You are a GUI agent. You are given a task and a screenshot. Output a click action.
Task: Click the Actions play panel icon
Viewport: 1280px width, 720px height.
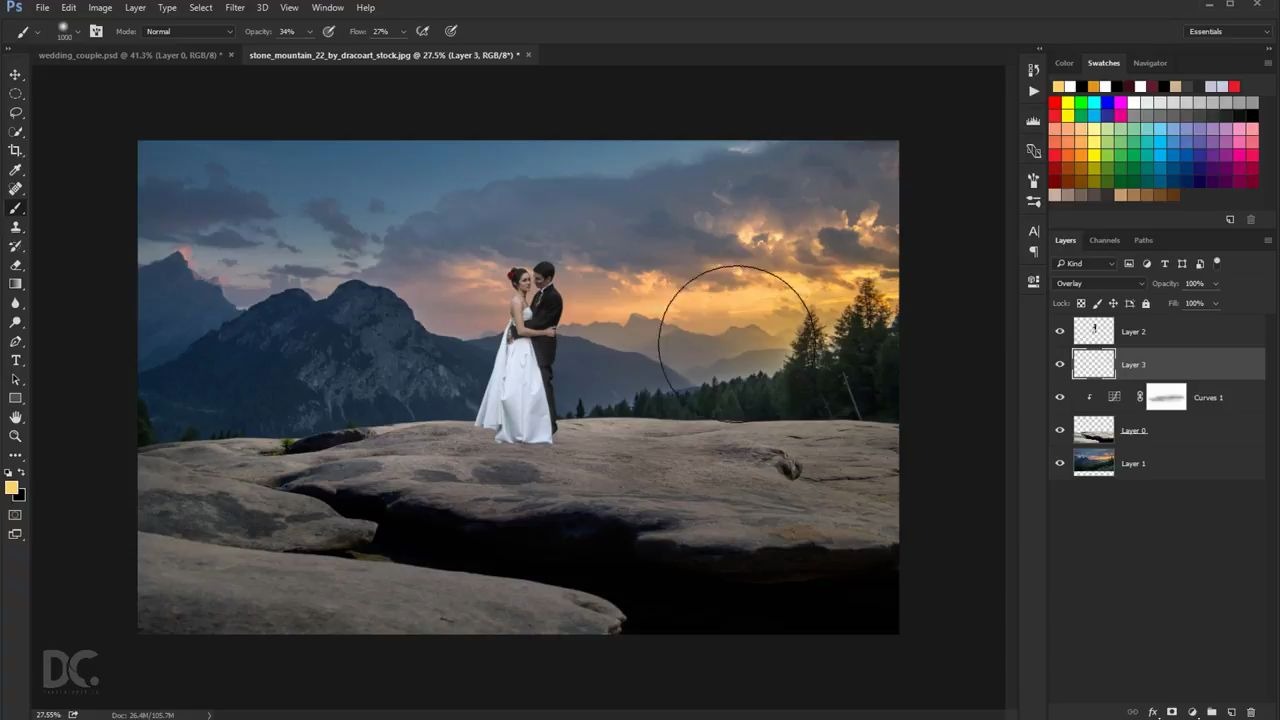(1034, 90)
